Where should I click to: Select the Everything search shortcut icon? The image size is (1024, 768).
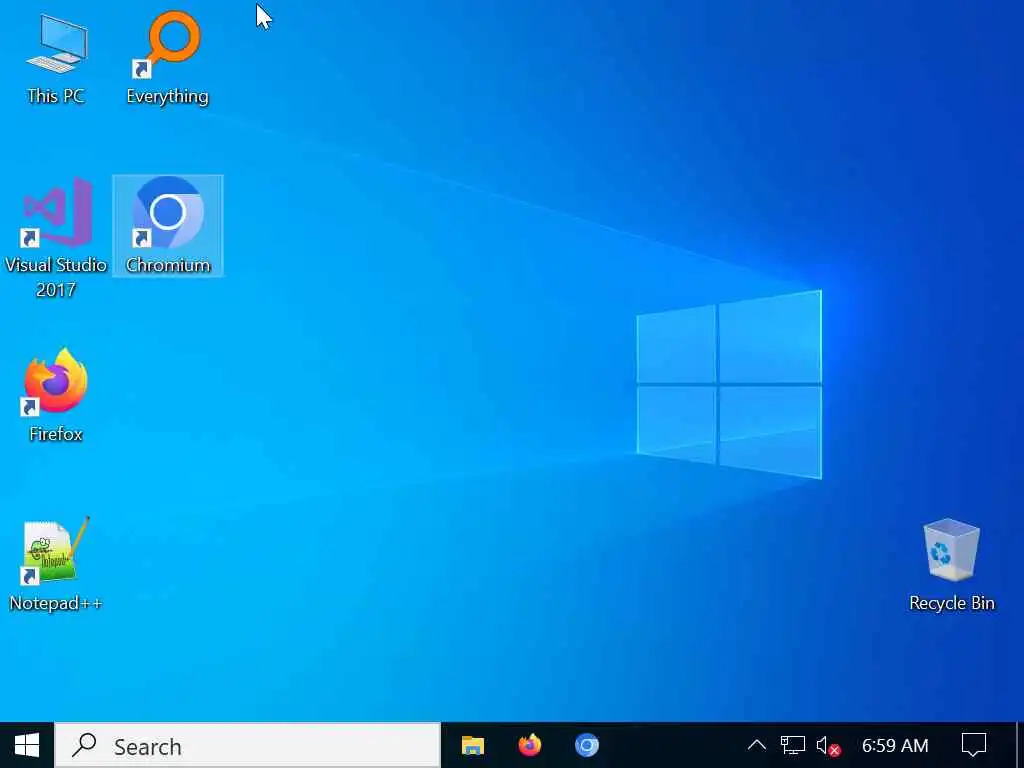click(167, 59)
